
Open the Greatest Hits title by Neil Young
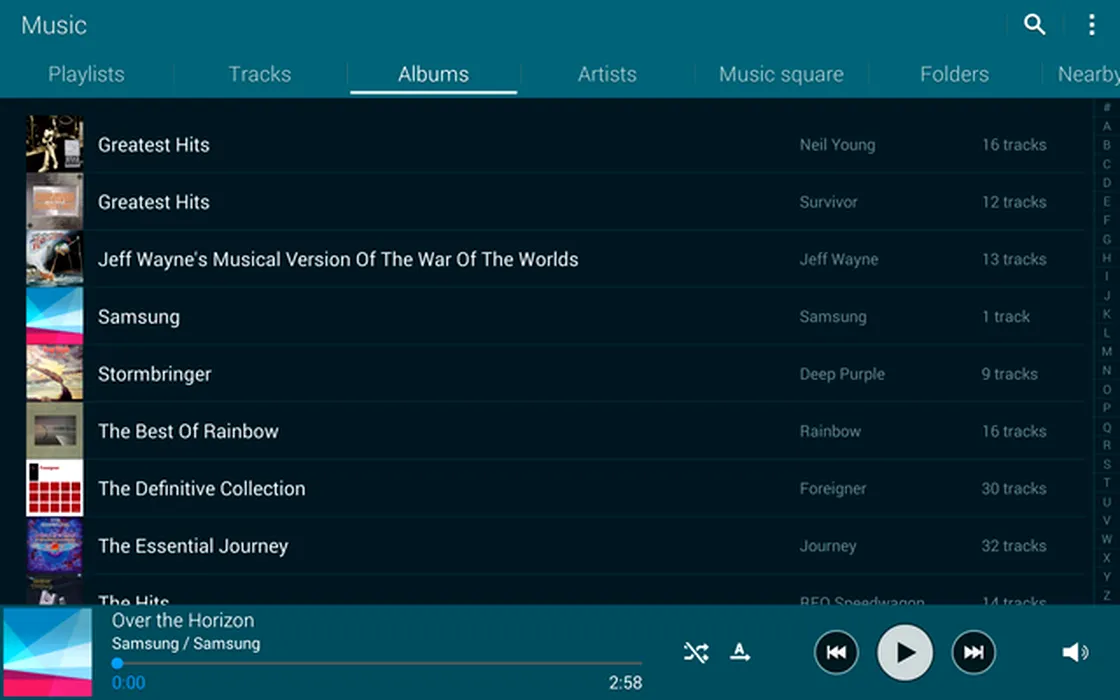point(154,145)
